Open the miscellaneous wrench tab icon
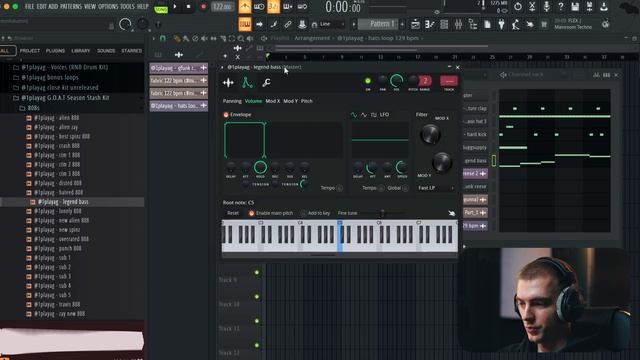Viewport: 640px width, 360px height. pyautogui.click(x=266, y=83)
